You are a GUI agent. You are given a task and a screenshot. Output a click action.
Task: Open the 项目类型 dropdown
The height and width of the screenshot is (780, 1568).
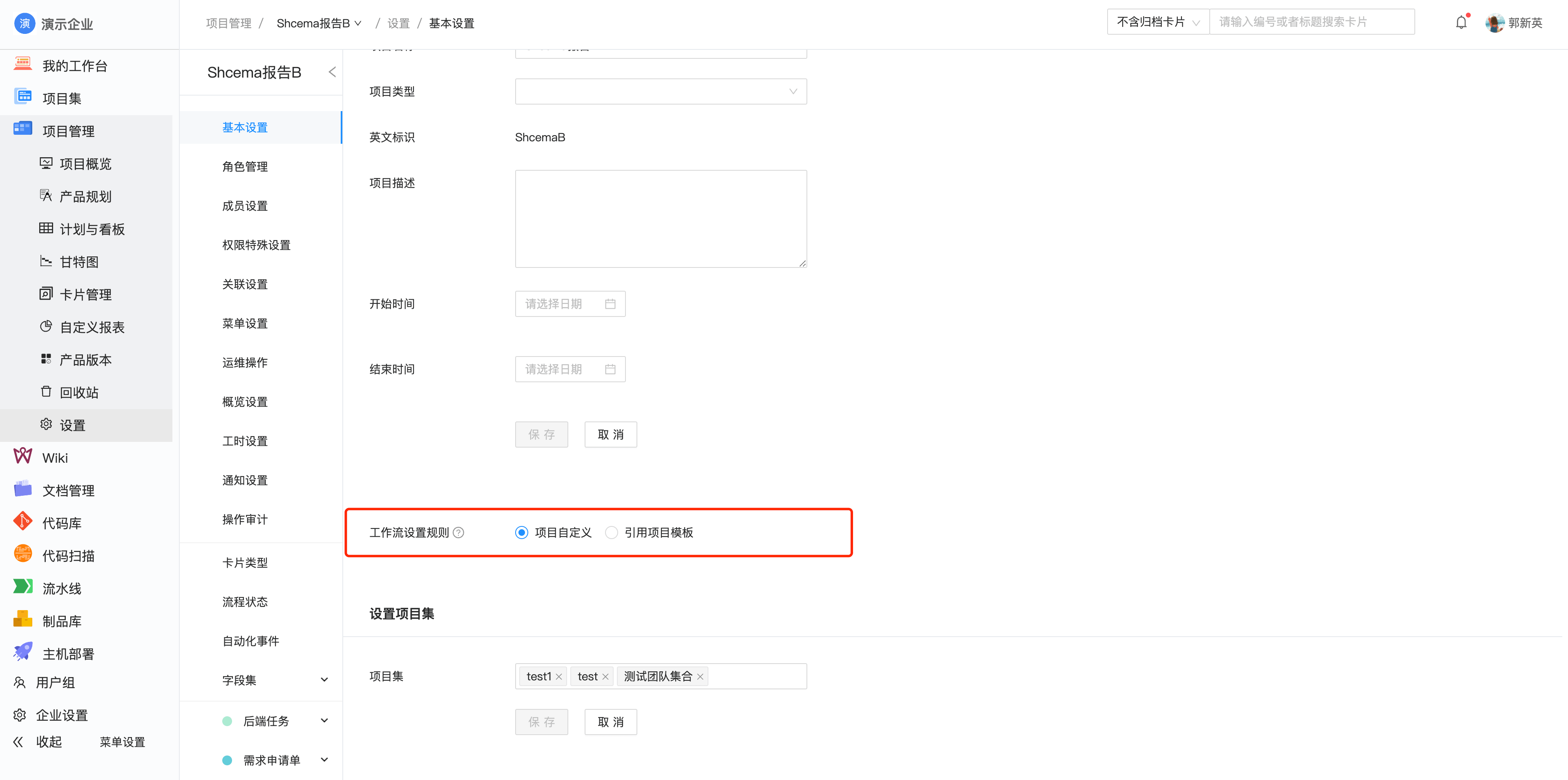[661, 91]
